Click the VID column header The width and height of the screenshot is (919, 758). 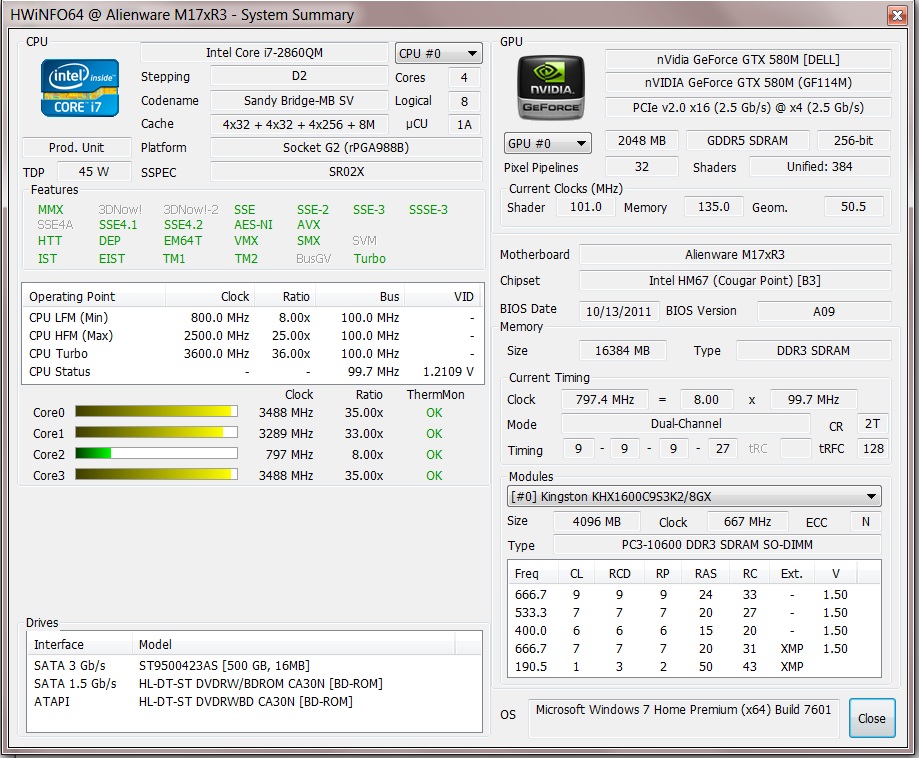coord(444,296)
